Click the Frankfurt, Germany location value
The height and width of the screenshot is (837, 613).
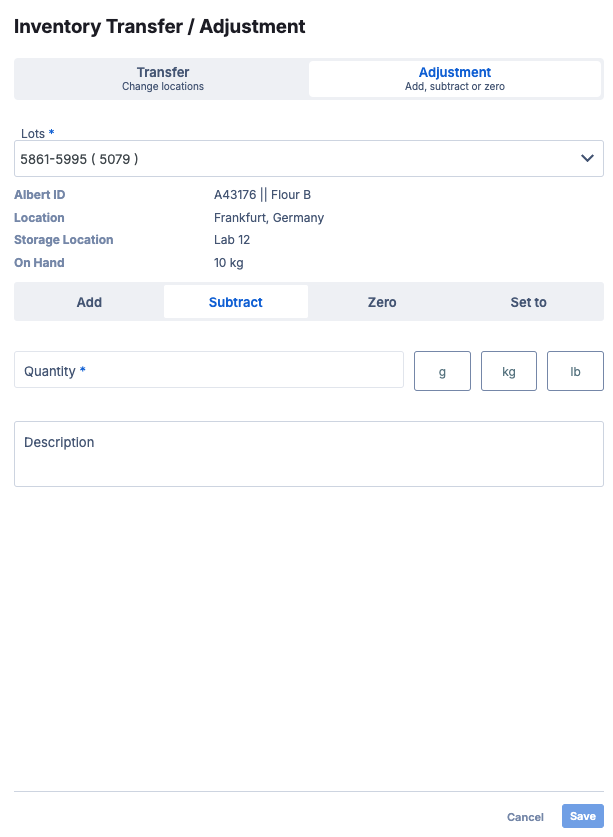269,218
